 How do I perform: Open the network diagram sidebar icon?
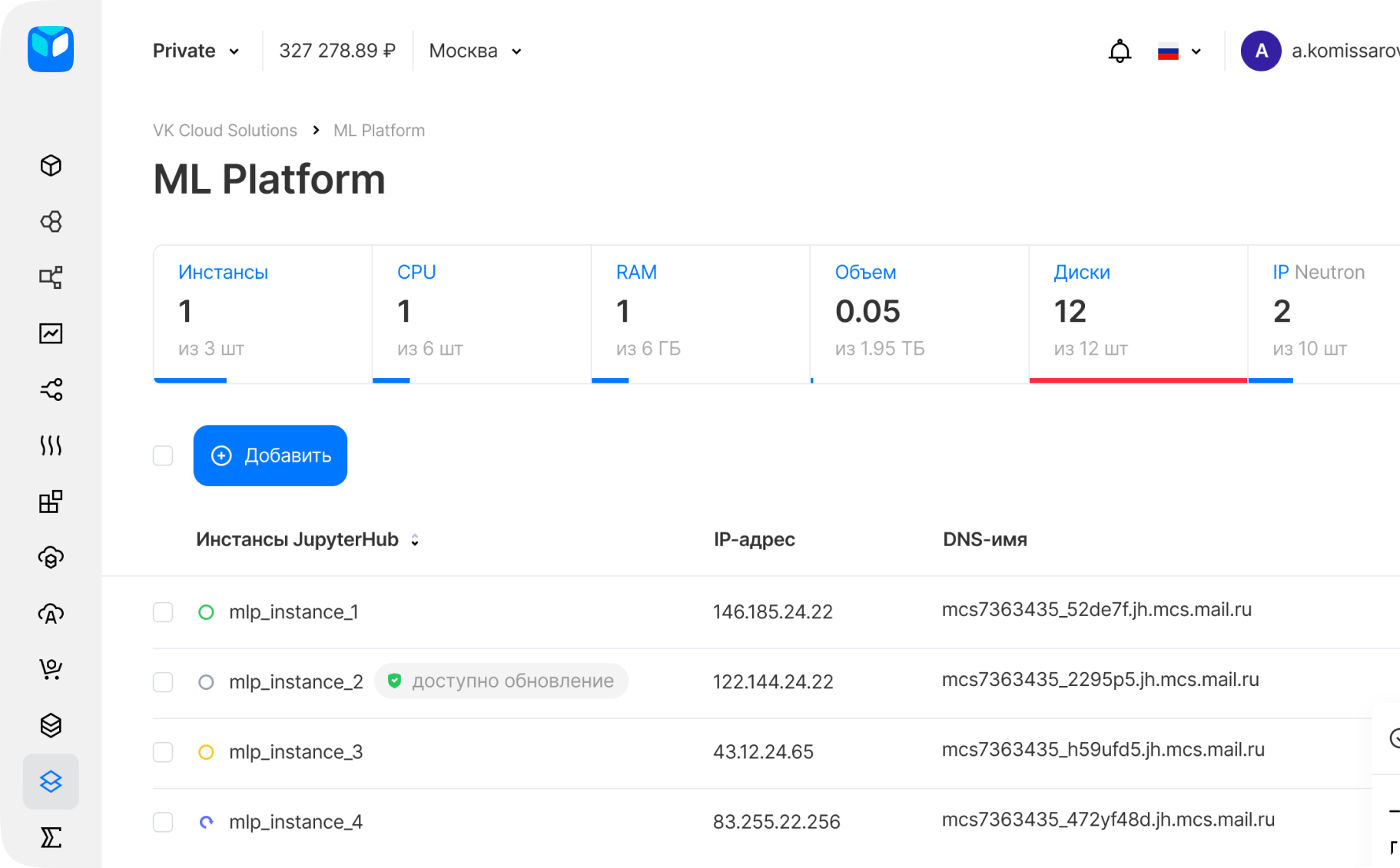(x=51, y=277)
